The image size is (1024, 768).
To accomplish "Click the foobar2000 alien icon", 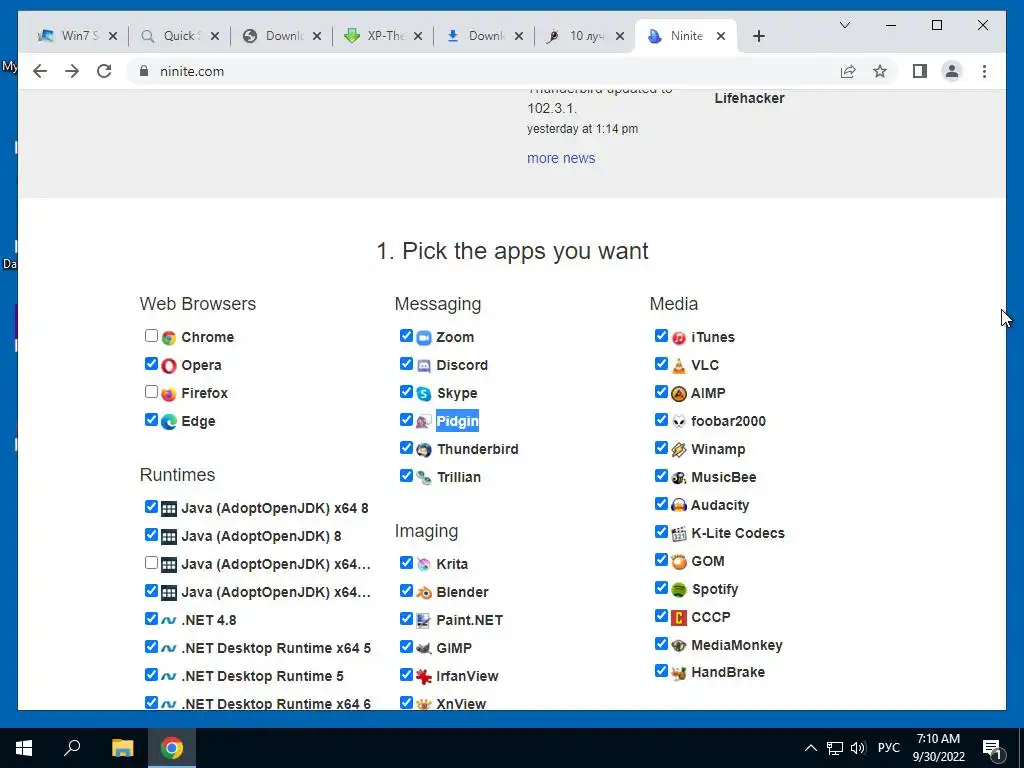I will click(x=679, y=422).
